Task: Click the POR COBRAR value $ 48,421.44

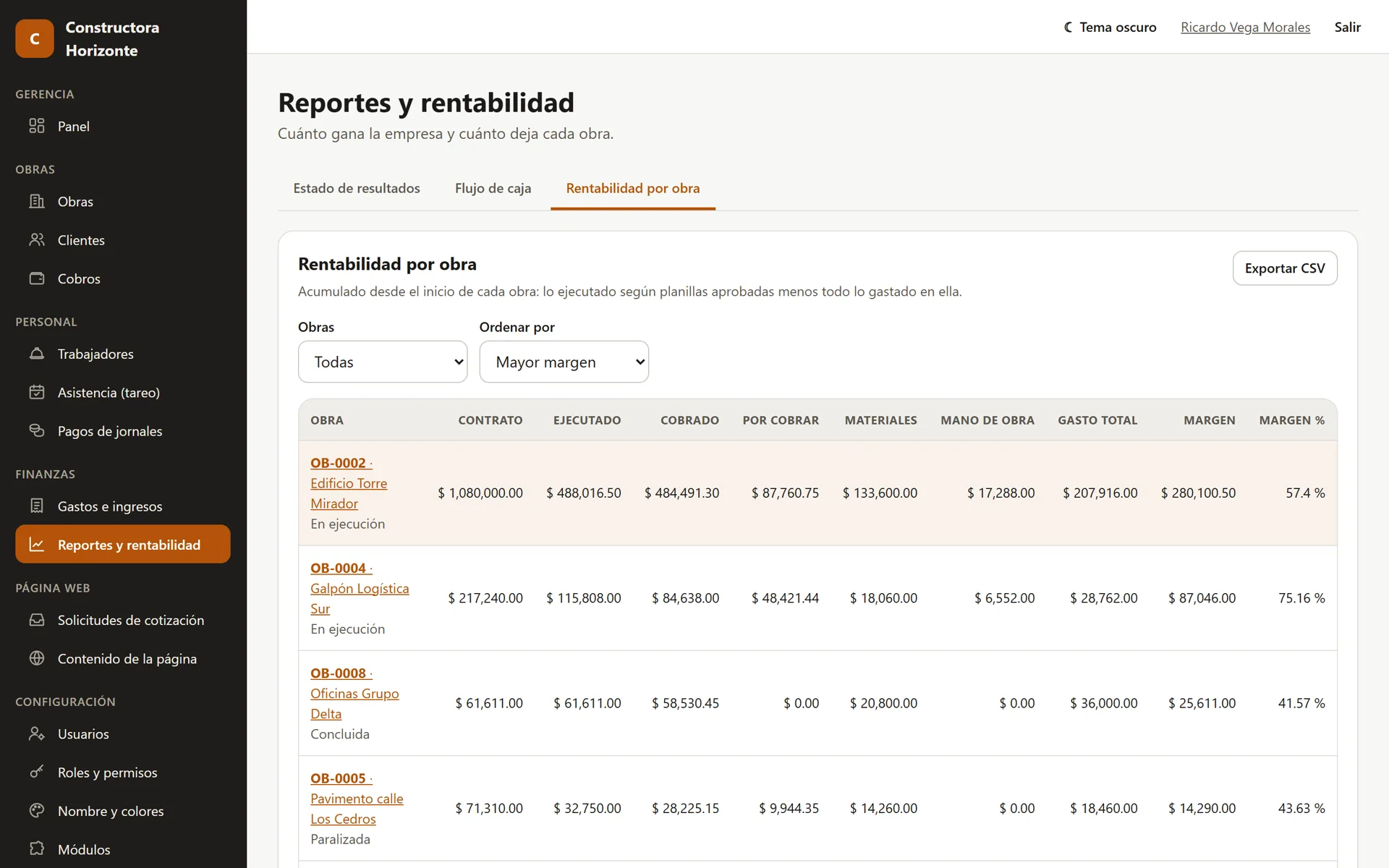Action: pyautogui.click(x=785, y=598)
